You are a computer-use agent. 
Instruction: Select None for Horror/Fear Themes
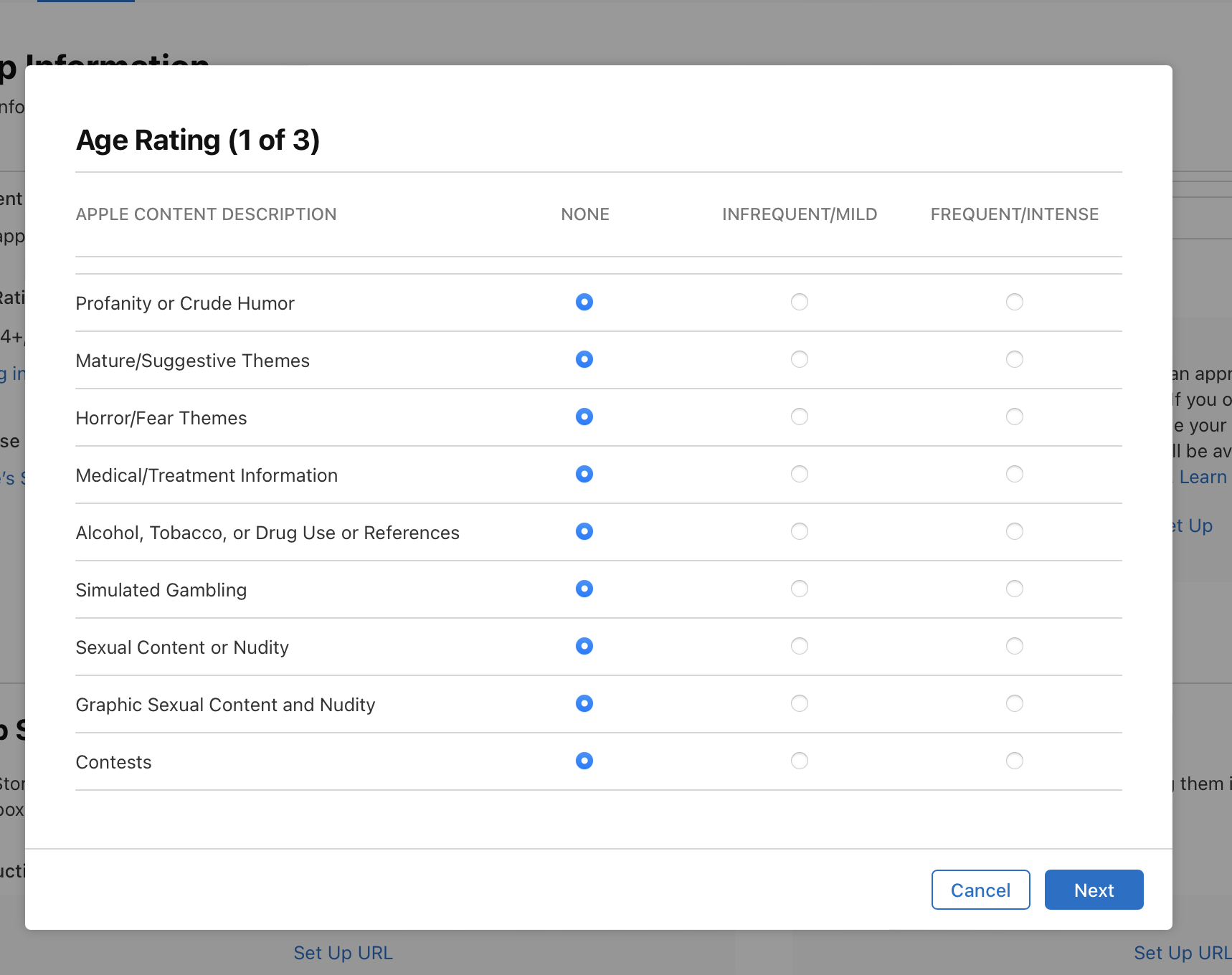point(584,417)
